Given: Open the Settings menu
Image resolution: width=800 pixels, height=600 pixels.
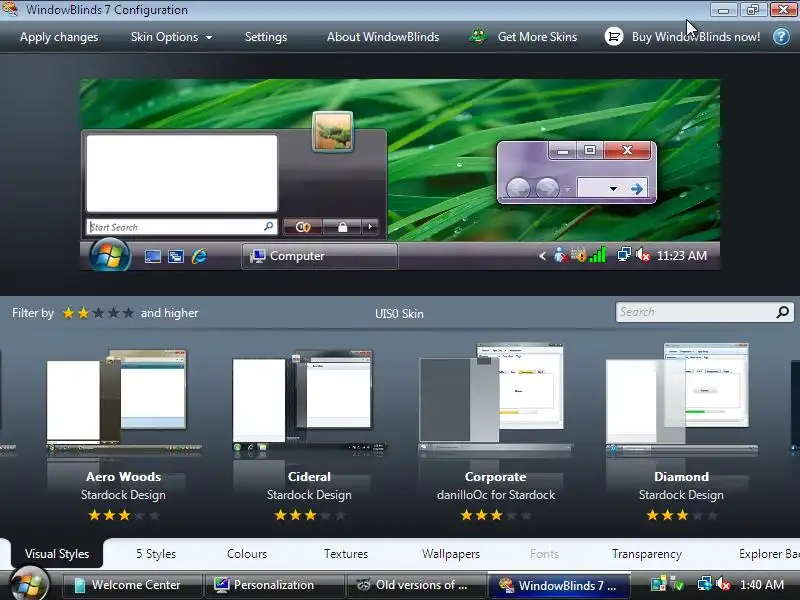Looking at the screenshot, I should point(266,37).
